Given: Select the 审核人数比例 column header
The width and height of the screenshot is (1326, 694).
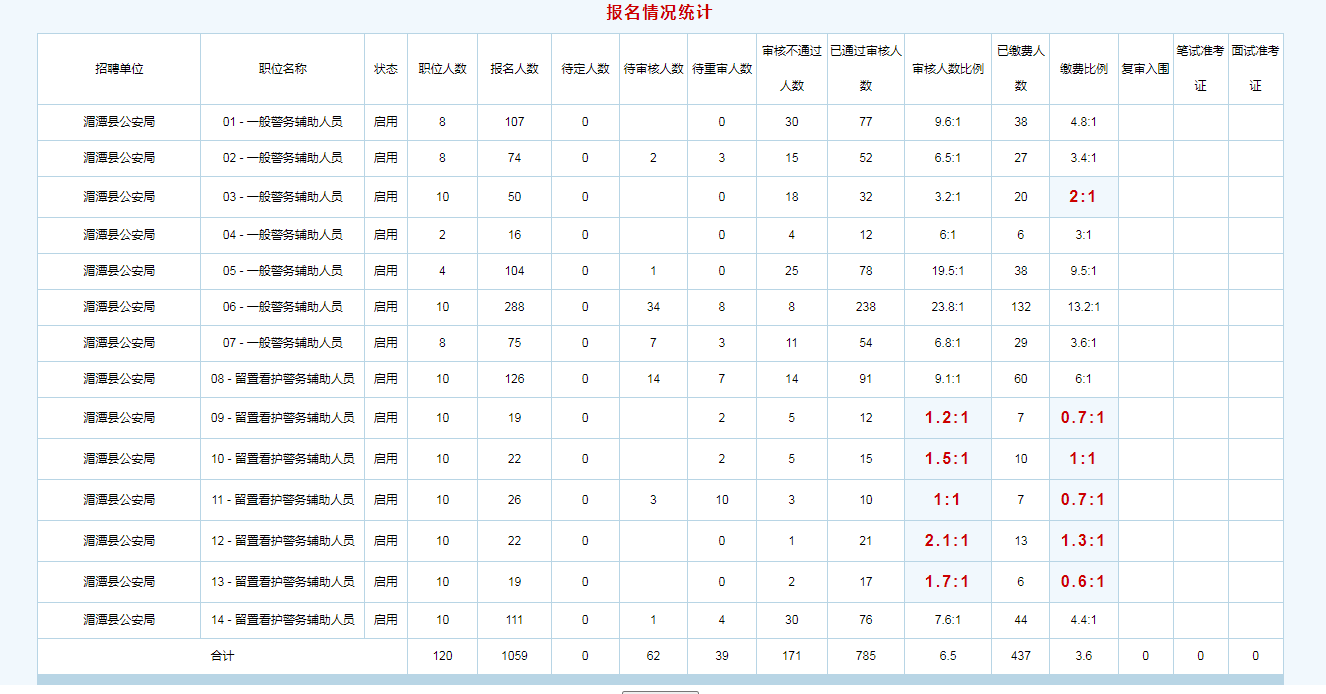Looking at the screenshot, I should click(947, 69).
